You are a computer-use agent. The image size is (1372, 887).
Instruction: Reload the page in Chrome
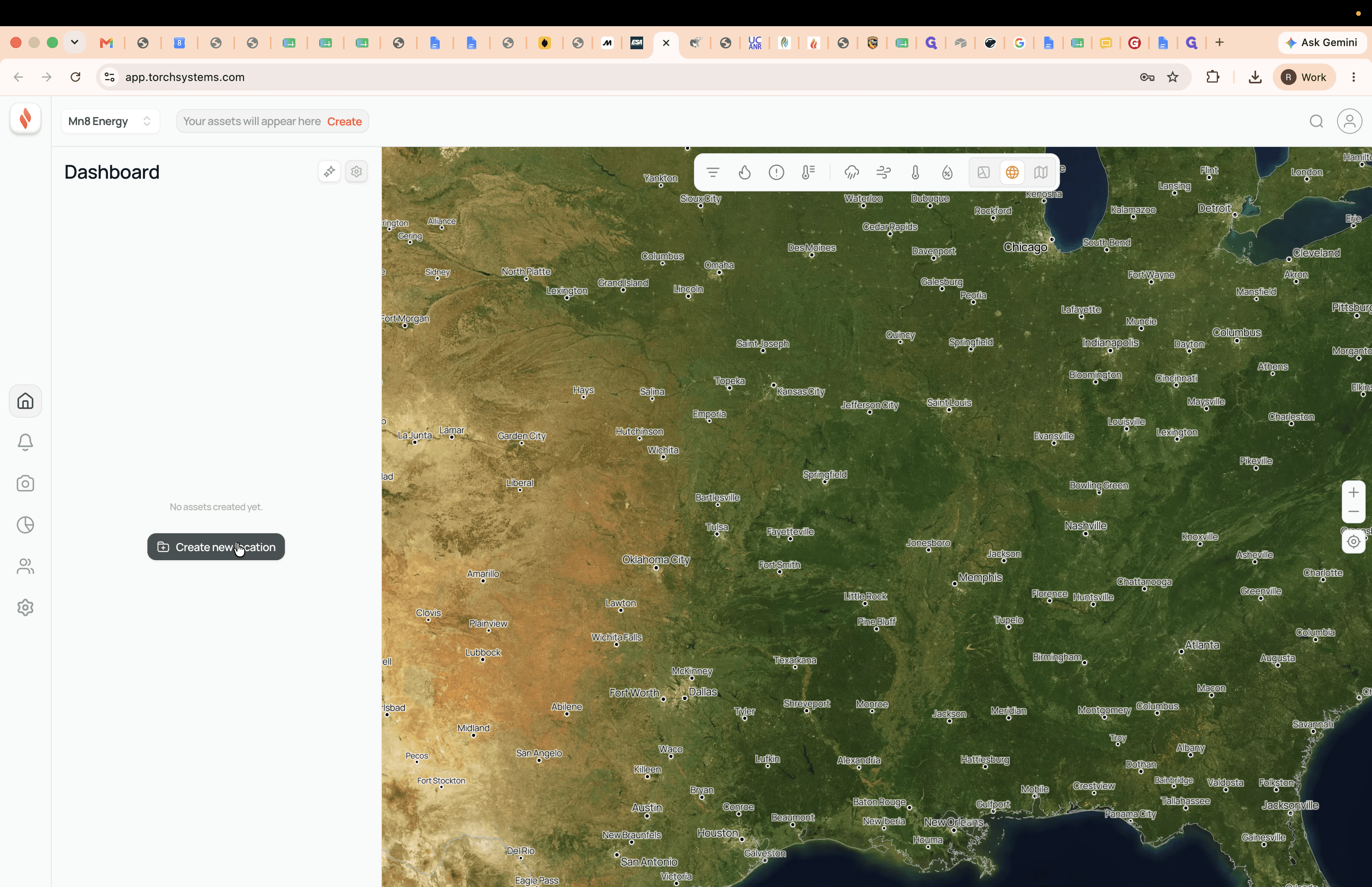[x=75, y=77]
